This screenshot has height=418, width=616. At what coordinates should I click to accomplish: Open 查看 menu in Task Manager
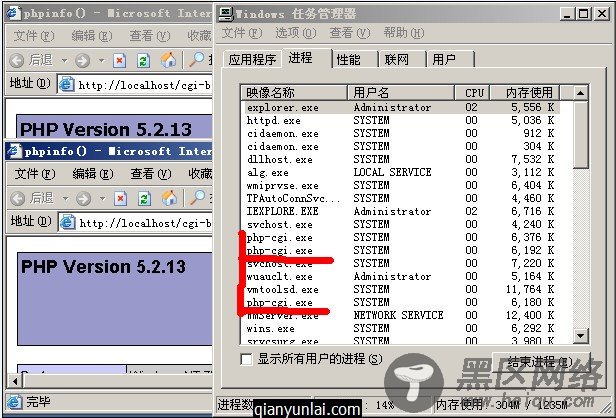(x=350, y=33)
